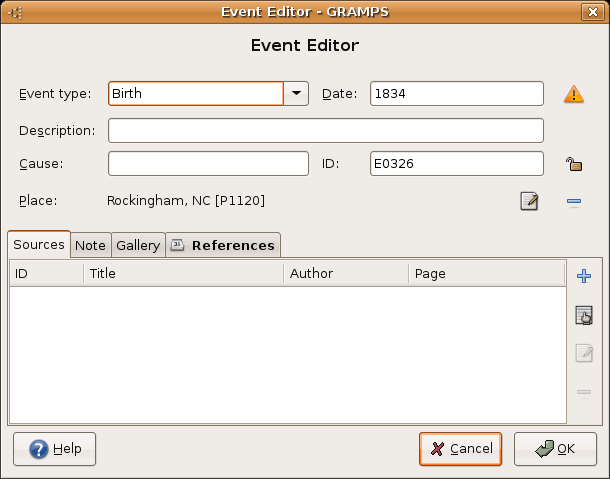610x479 pixels.
Task: Click the date validation warning icon
Action: tap(573, 94)
